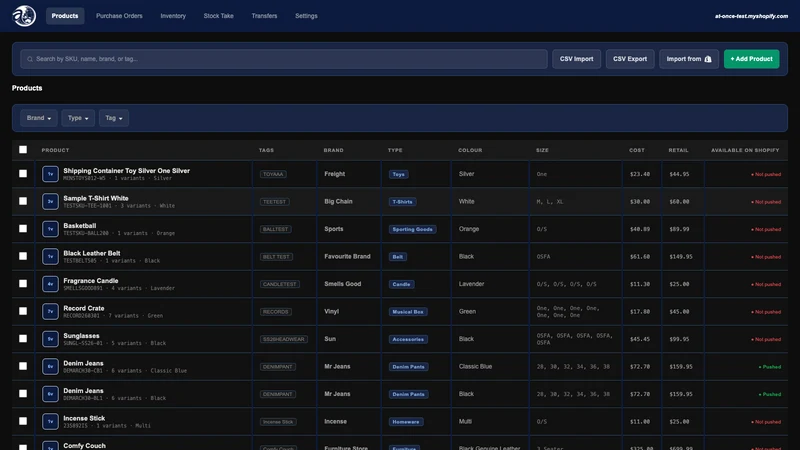
Task: Open the Fragrance Candle product name
Action: pyautogui.click(x=91, y=281)
